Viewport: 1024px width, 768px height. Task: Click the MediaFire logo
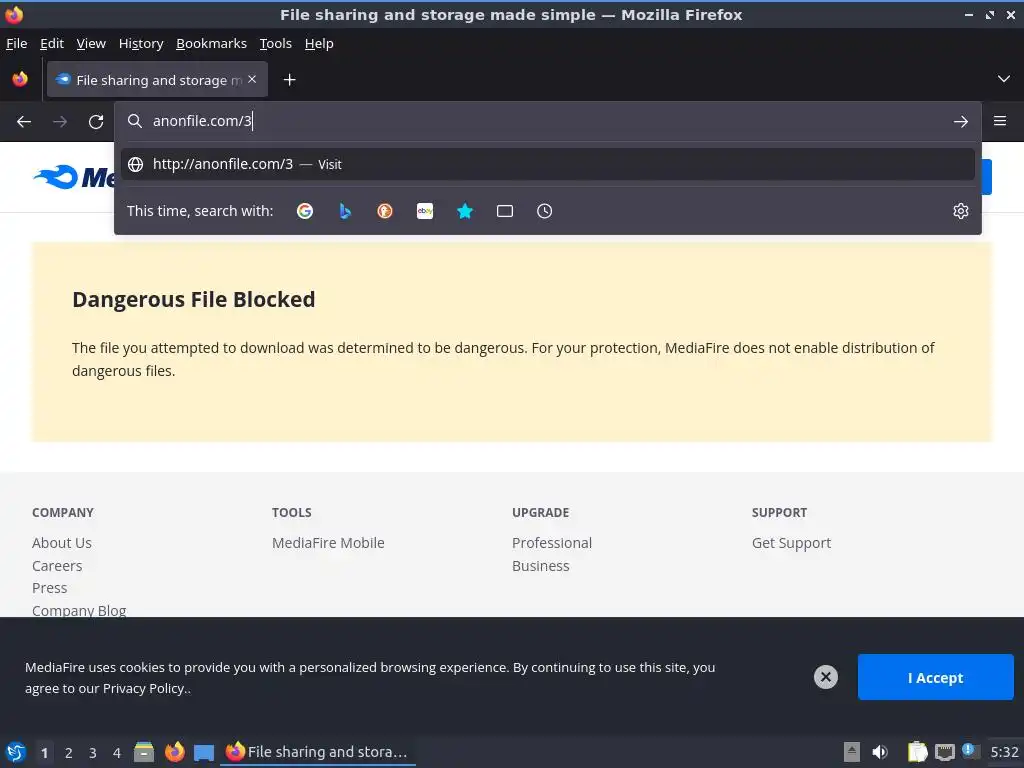click(73, 177)
